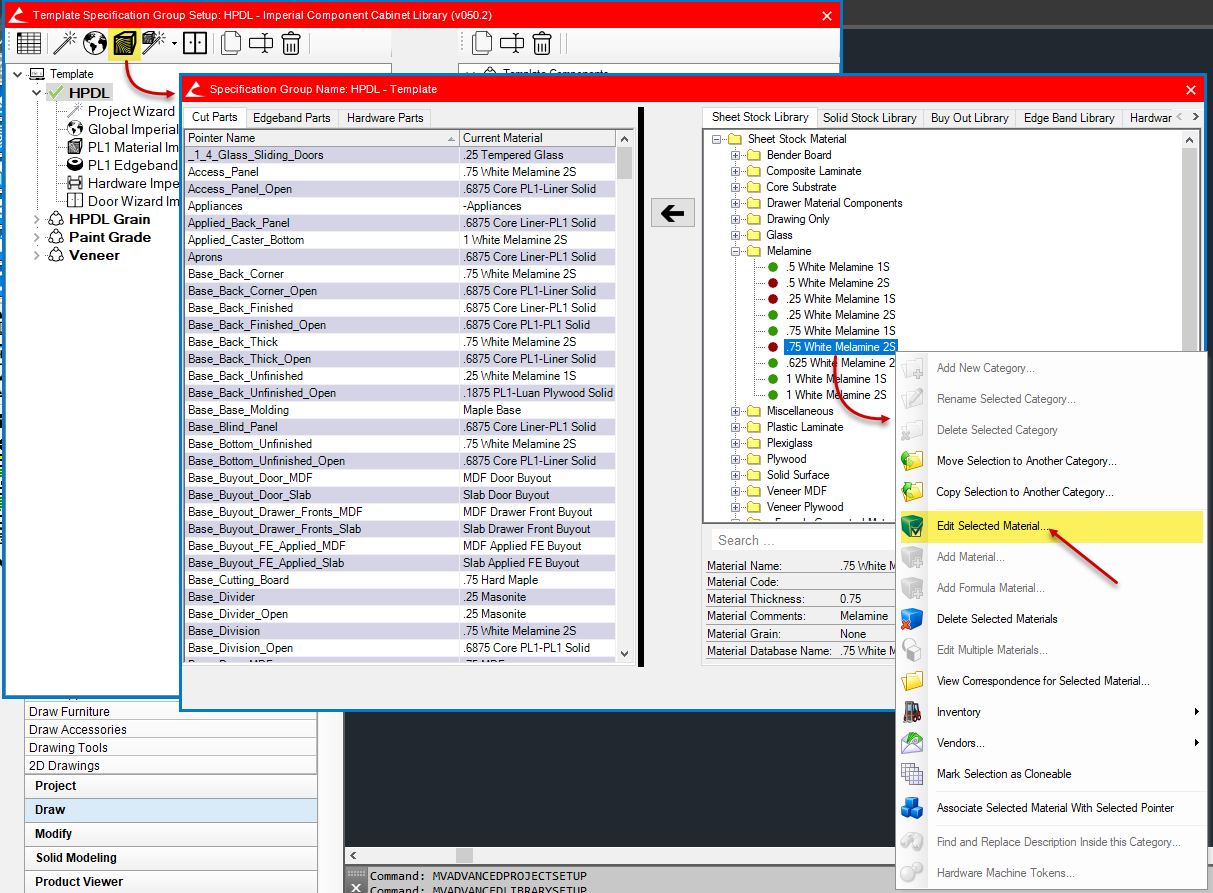1213x893 pixels.
Task: Expand the Paint Grade template group
Action: [x=38, y=238]
